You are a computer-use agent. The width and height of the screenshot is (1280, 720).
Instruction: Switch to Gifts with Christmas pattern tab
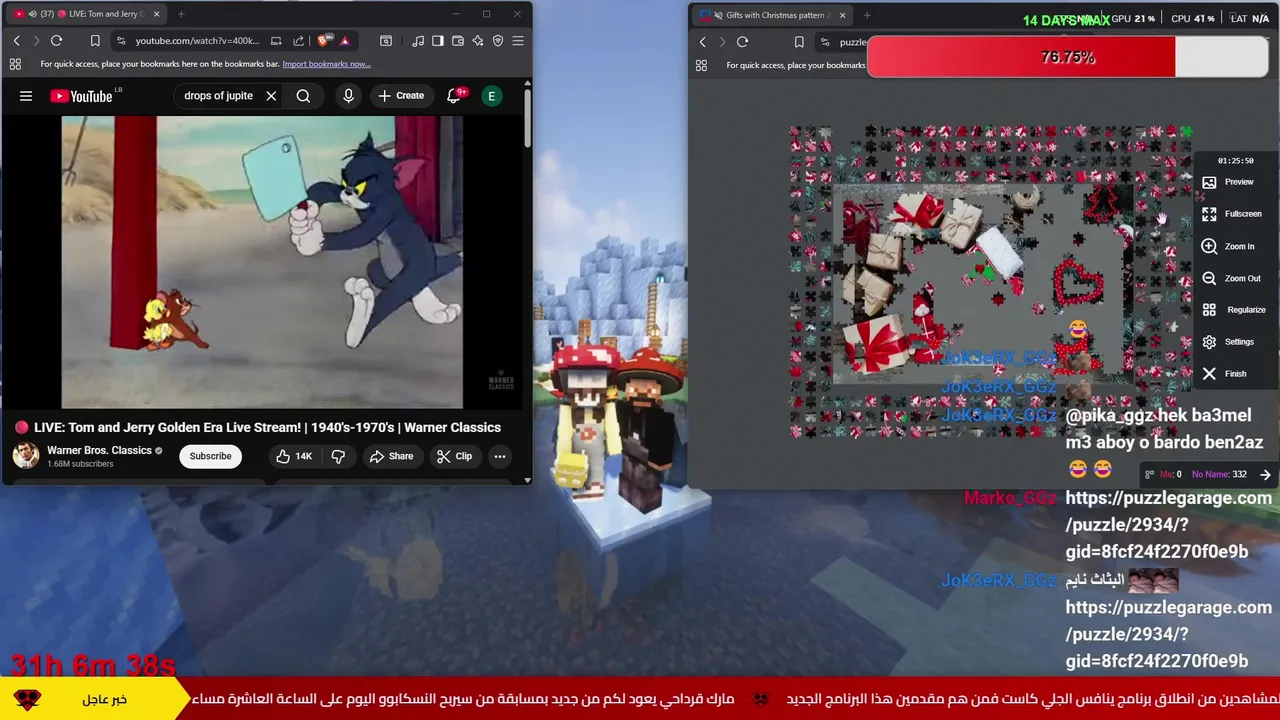(x=774, y=15)
